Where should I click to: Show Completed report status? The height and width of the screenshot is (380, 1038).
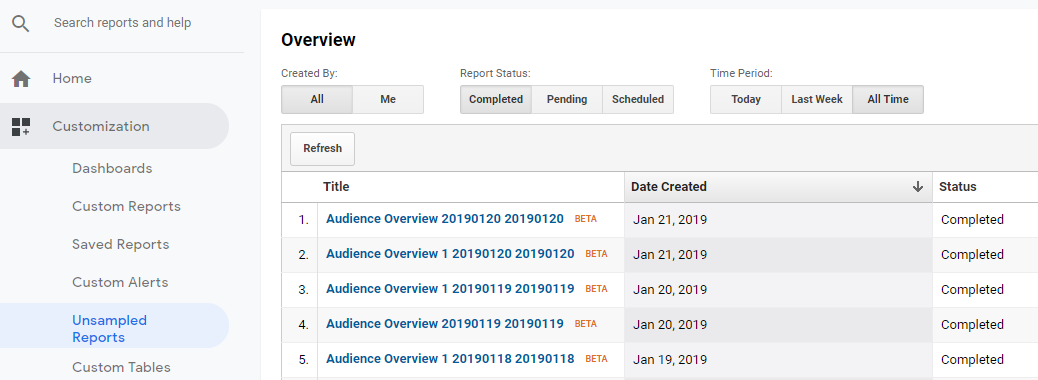coord(496,99)
